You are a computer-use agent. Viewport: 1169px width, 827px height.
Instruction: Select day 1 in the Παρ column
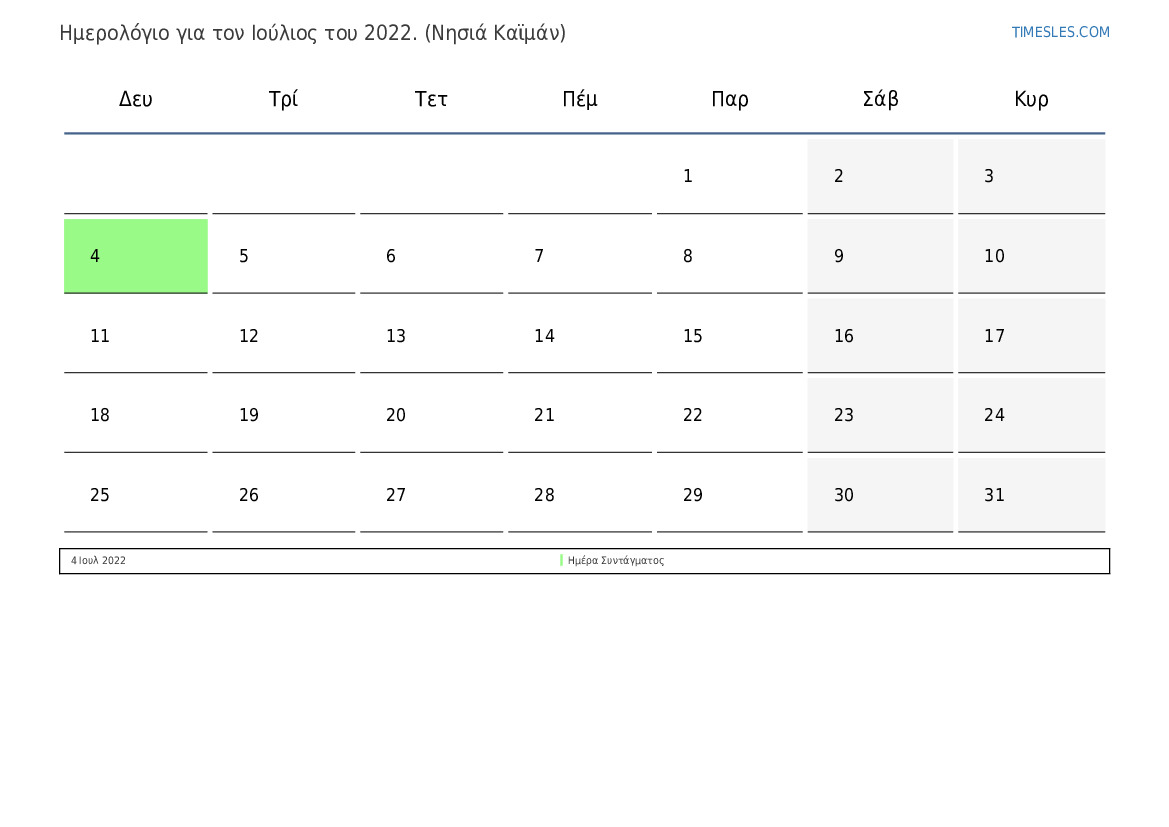click(x=729, y=176)
